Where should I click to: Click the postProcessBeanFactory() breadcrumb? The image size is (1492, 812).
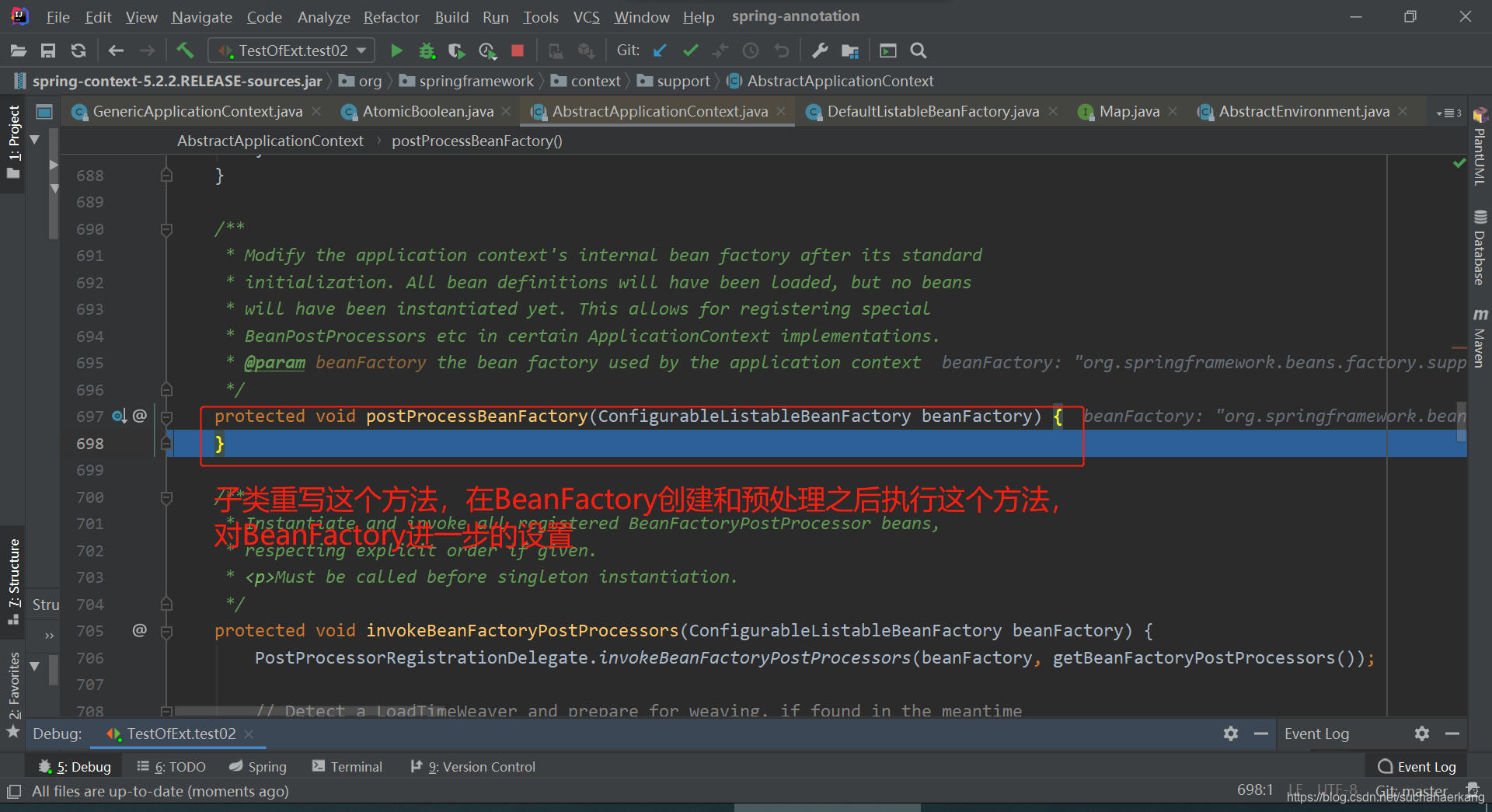coord(476,141)
